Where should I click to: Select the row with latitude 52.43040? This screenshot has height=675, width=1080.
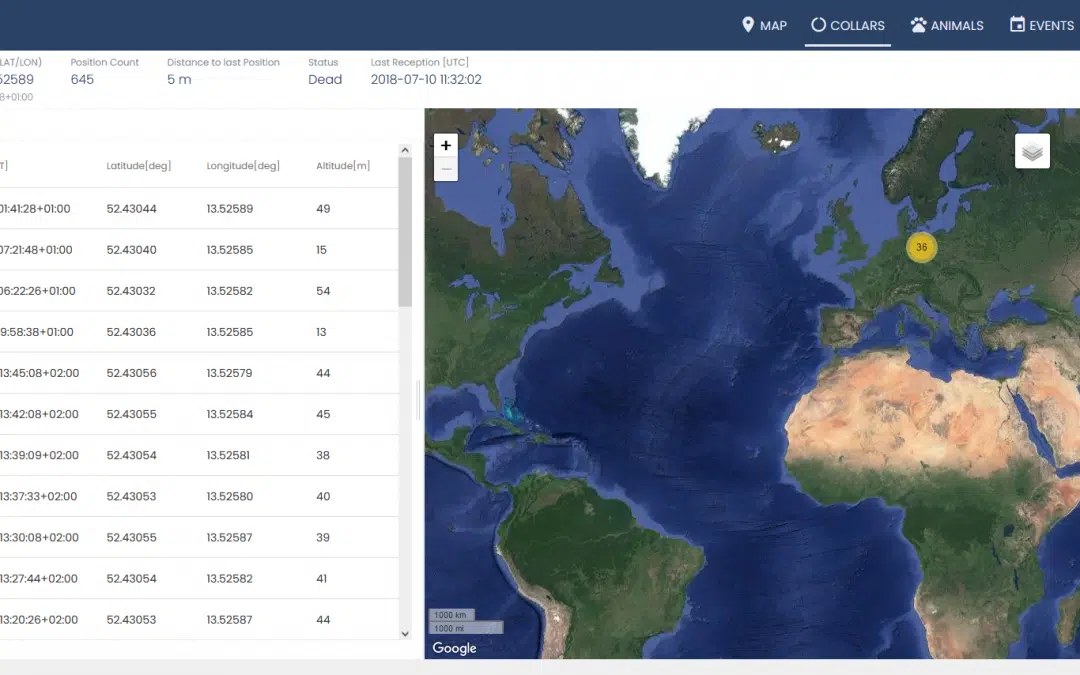click(200, 250)
